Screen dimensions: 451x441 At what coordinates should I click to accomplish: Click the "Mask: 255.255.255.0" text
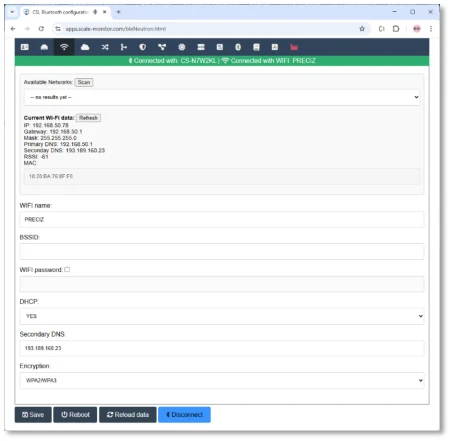pos(50,138)
